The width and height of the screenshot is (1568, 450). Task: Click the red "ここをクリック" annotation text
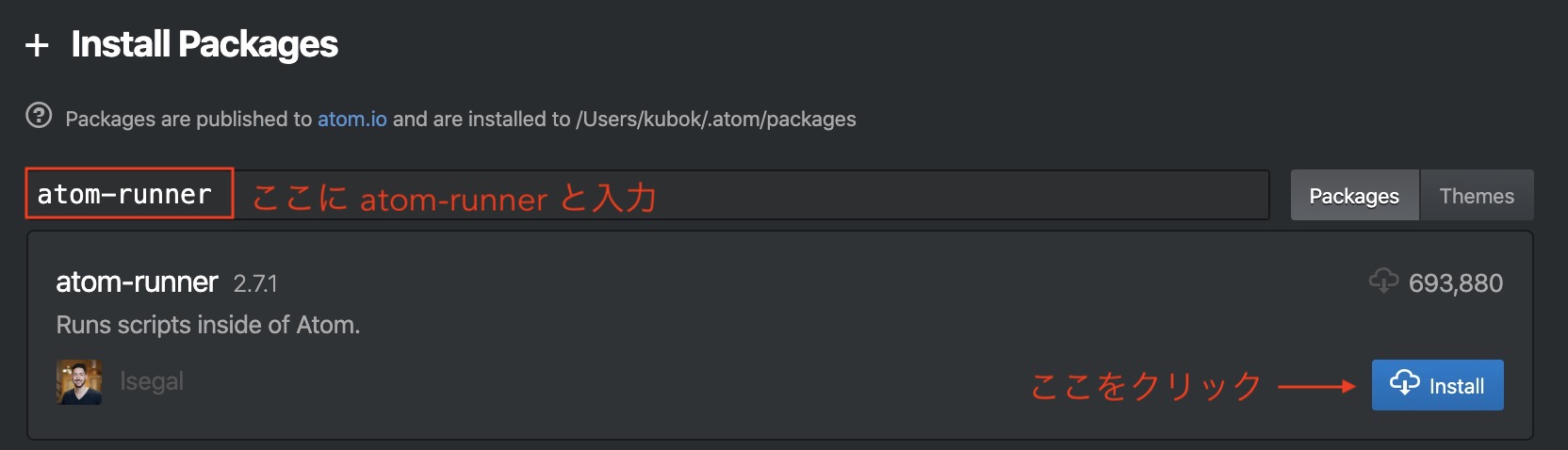click(x=1146, y=386)
